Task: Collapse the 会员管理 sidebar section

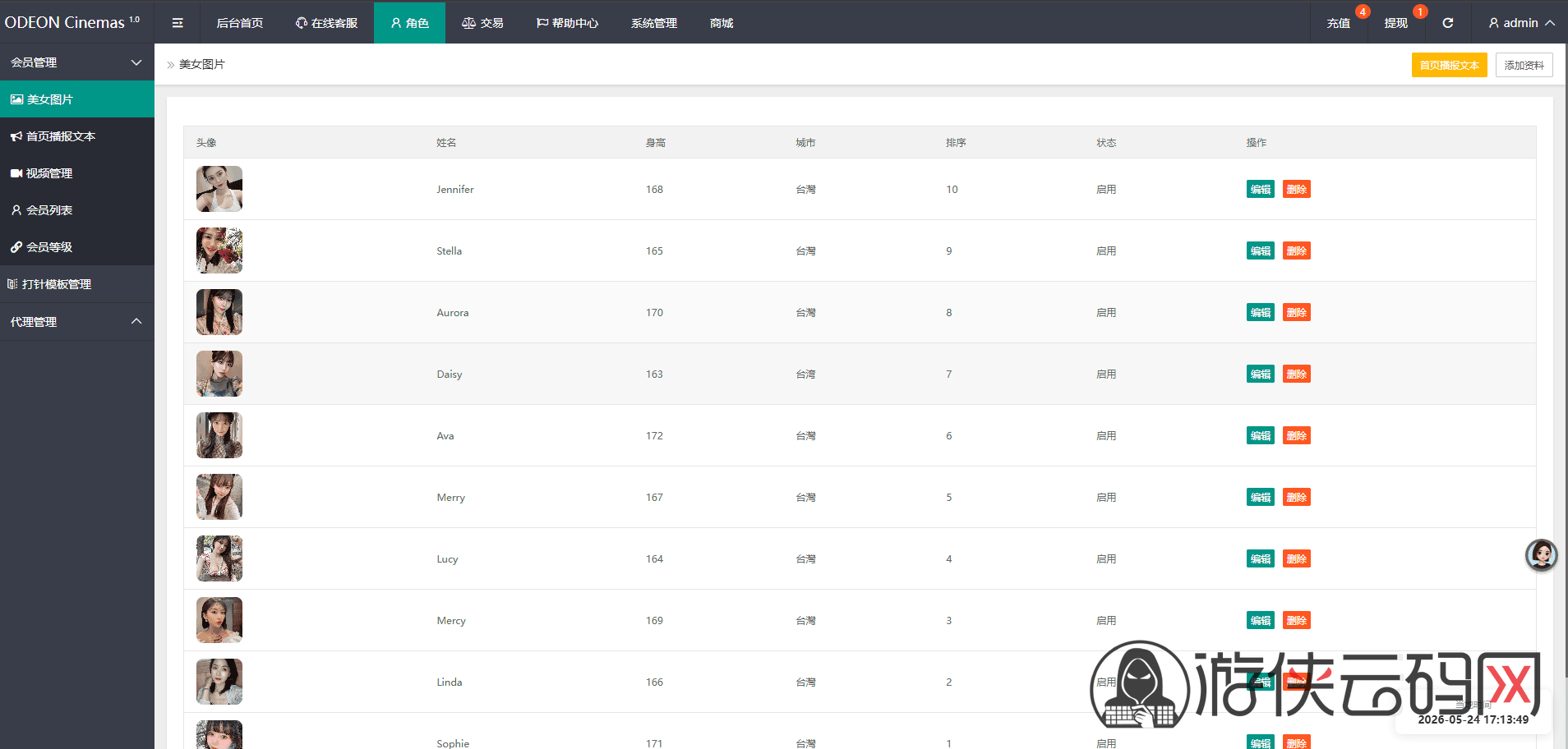Action: click(77, 62)
